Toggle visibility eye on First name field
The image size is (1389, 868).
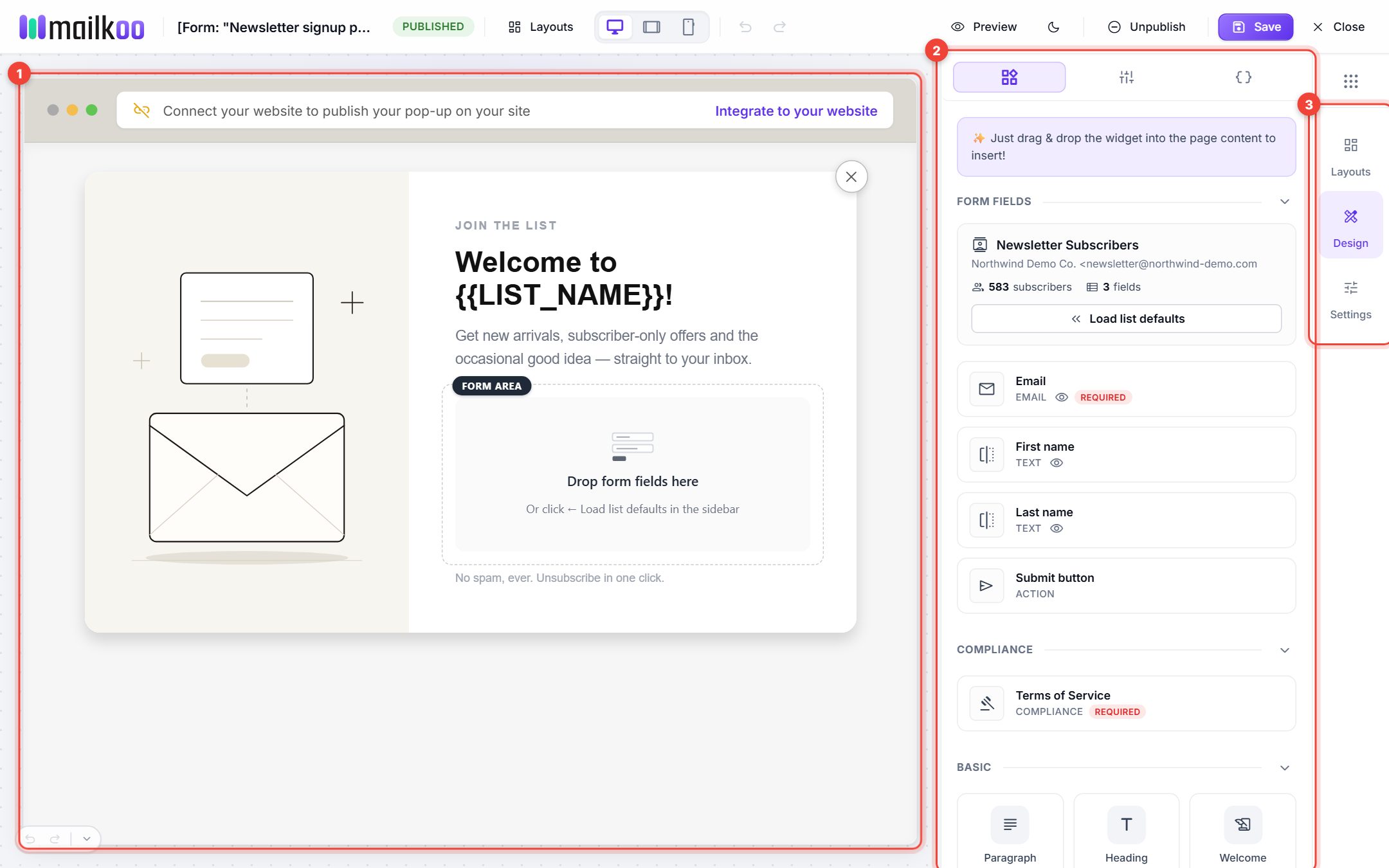(1057, 463)
